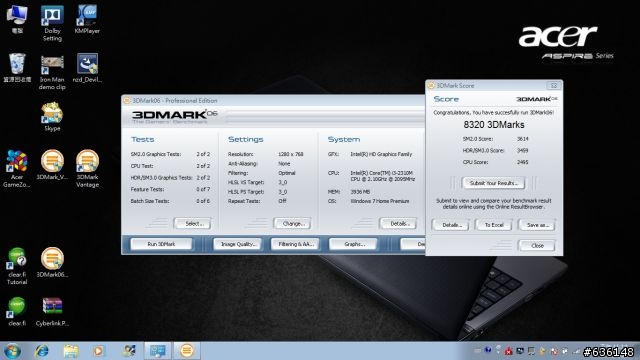
Task: Click the Change... button under Settings
Action: (x=292, y=223)
